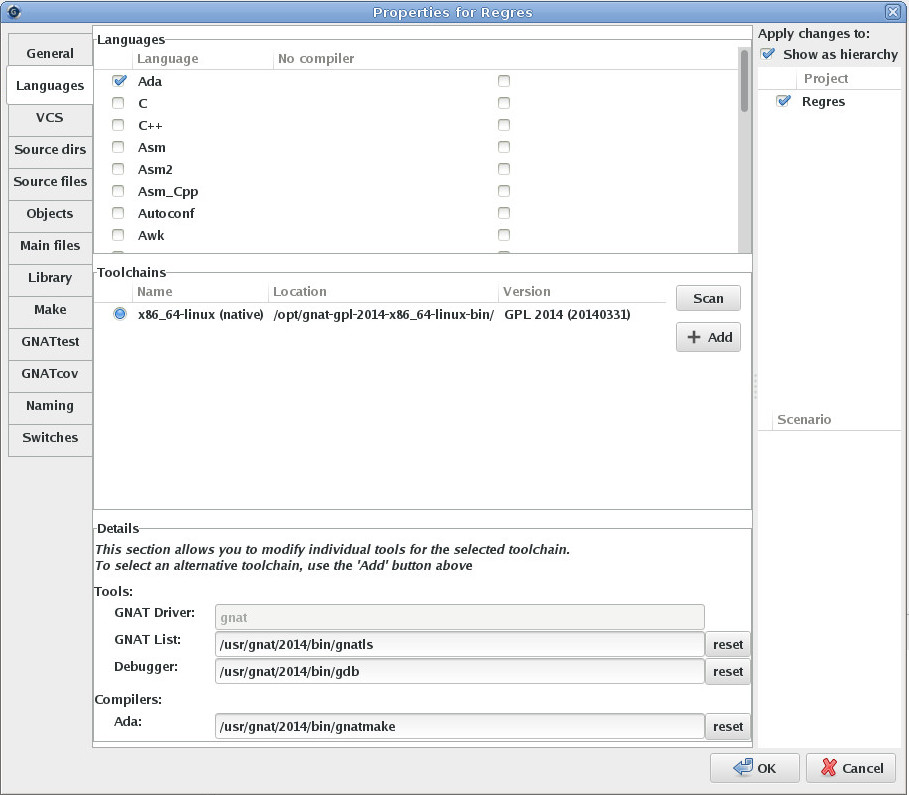Click the Languages list scrollbar

[x=744, y=81]
